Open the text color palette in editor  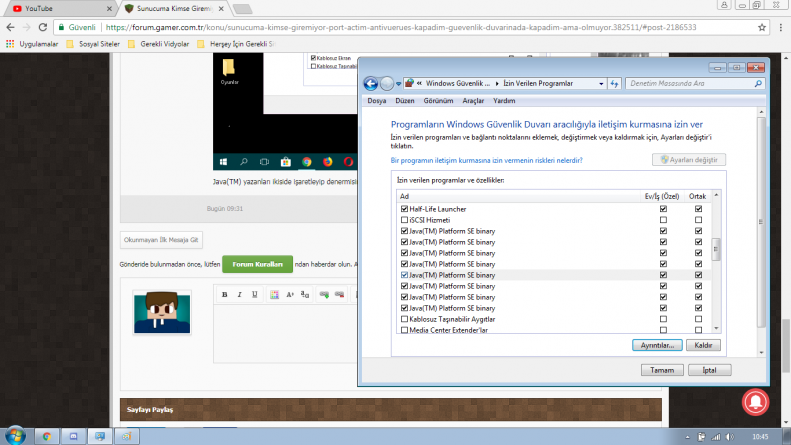[x=274, y=295]
